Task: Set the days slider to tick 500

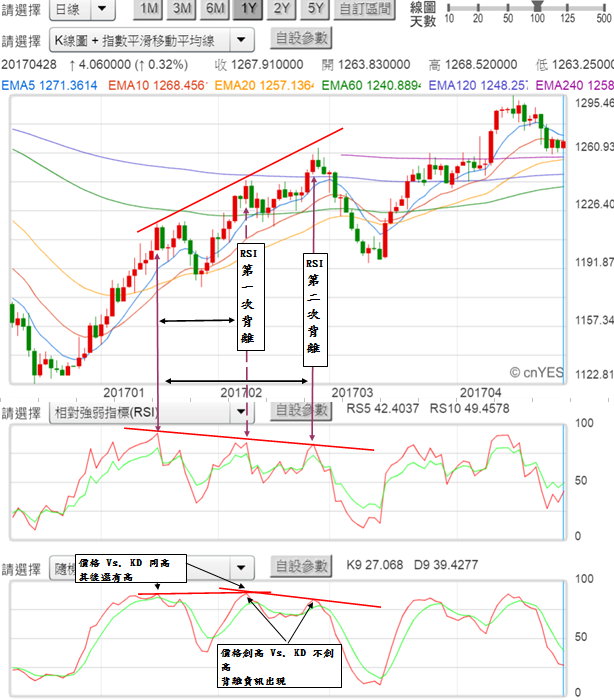Action: 604,8
